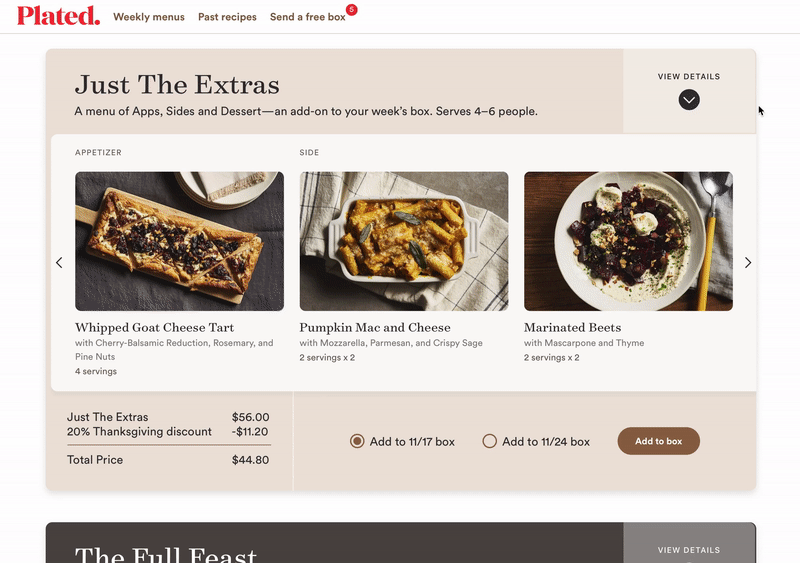
Task: Expand The Full Feast view details
Action: (x=689, y=549)
